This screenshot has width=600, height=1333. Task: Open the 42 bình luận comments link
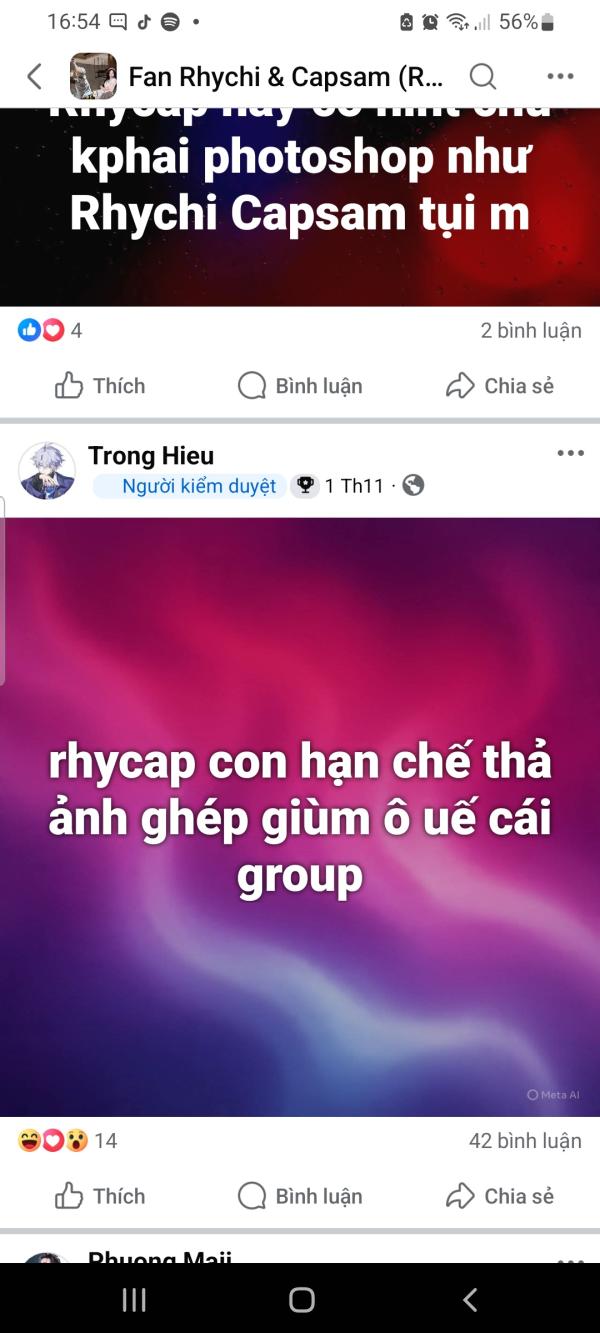click(525, 1140)
